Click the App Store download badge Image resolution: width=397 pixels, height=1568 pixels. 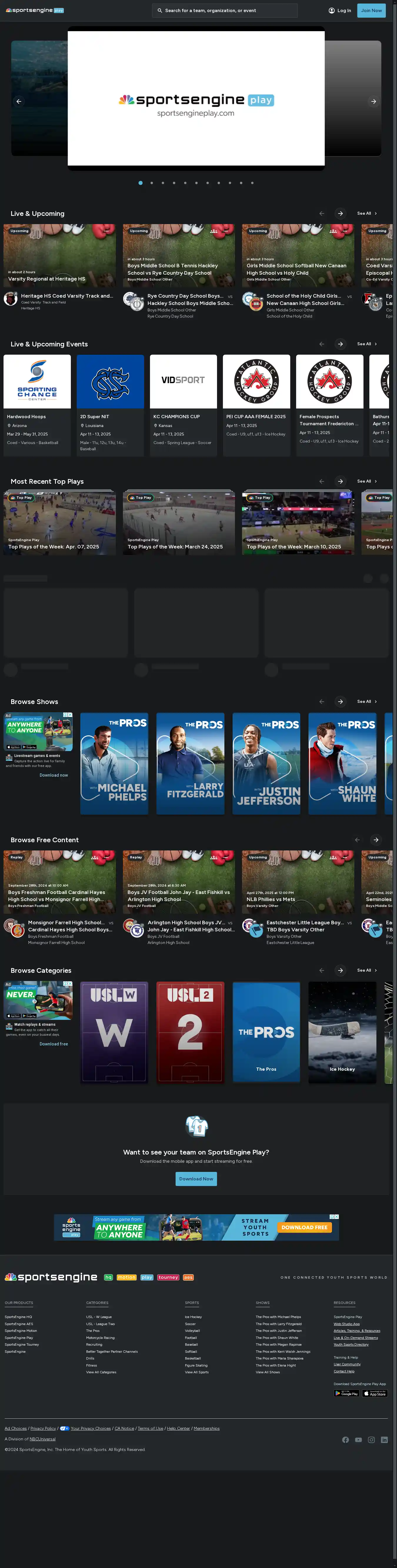point(374,1393)
